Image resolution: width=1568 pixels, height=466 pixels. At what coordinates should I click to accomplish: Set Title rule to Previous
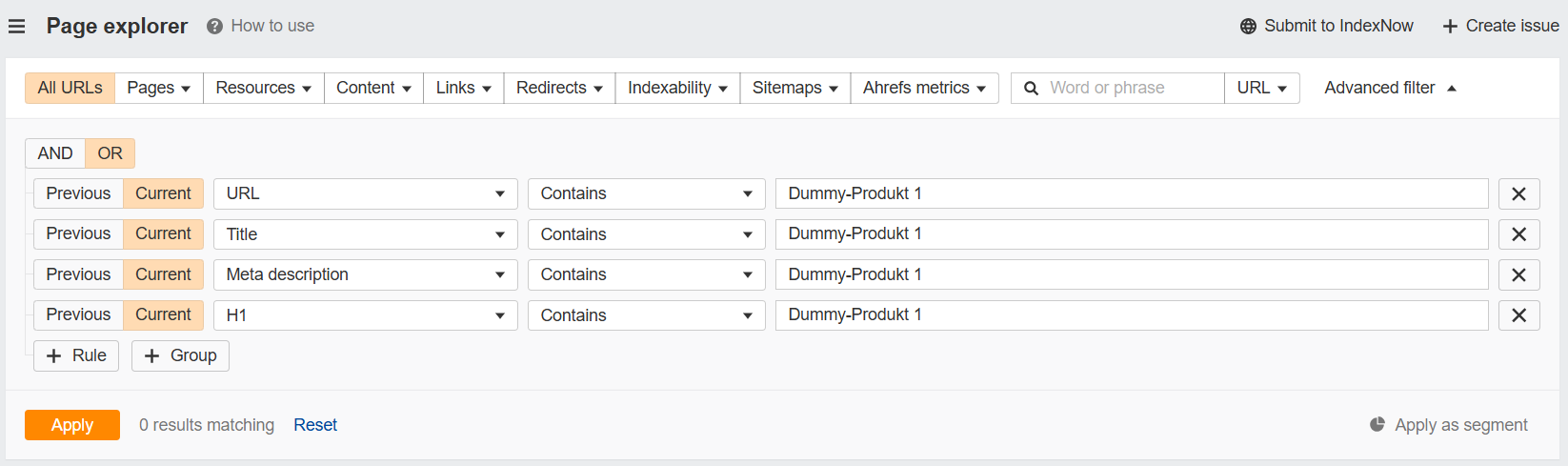click(78, 233)
